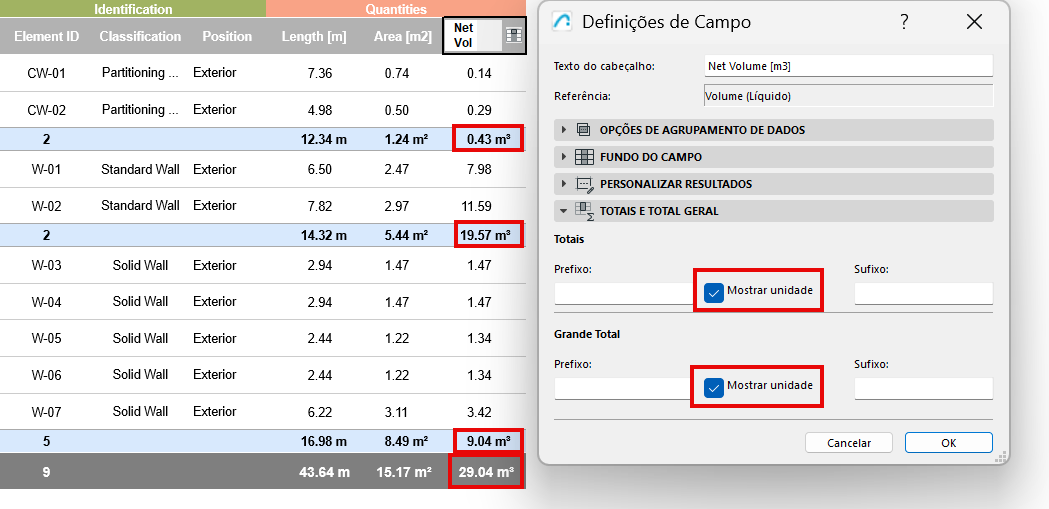Select the Net Vol column header
The image size is (1049, 509).
pyautogui.click(x=473, y=36)
